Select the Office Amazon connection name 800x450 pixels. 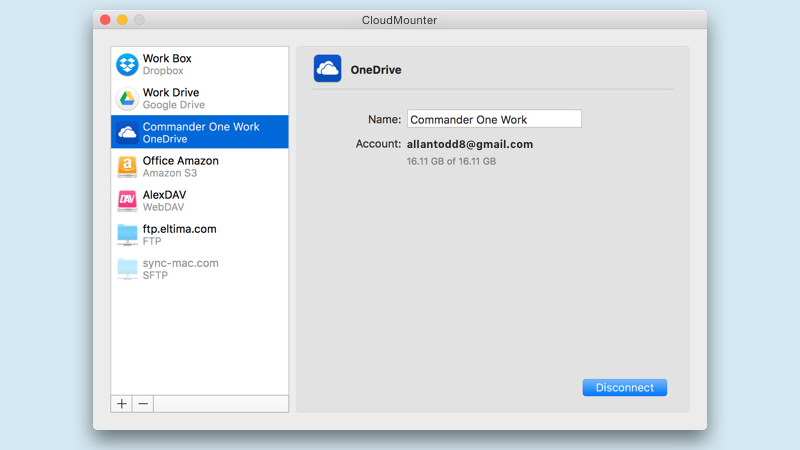tap(181, 161)
